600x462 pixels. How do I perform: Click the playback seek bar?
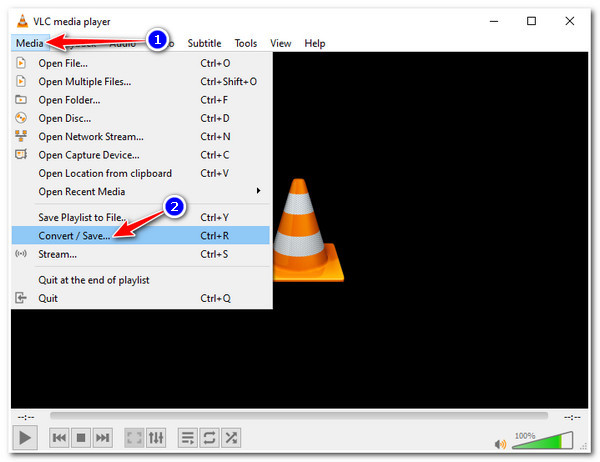pyautogui.click(x=299, y=416)
